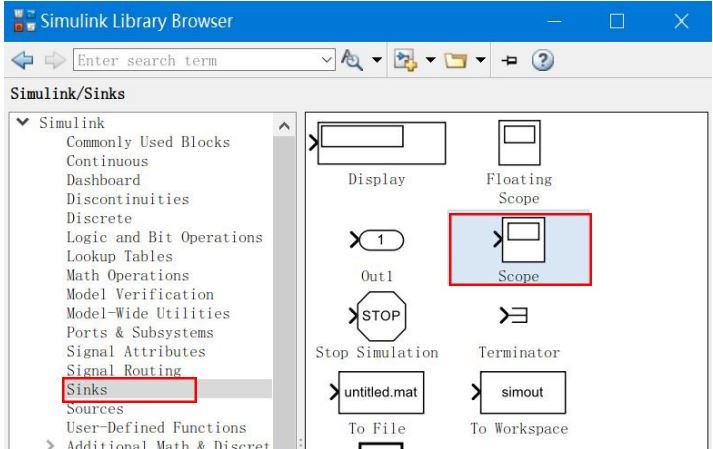Open the new model dropdown arrow
Image resolution: width=713 pixels, height=449 pixels.
(431, 60)
